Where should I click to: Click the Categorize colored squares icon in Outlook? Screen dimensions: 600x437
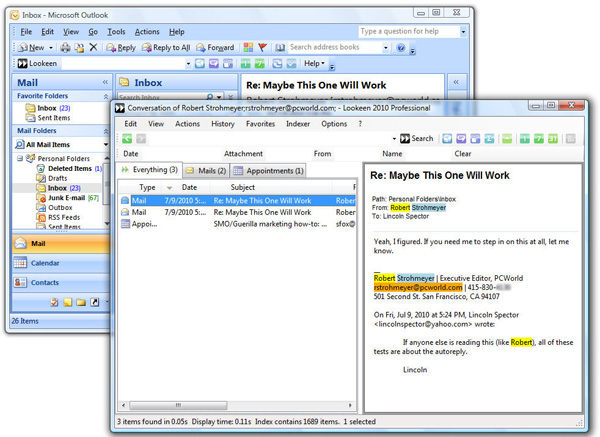248,47
